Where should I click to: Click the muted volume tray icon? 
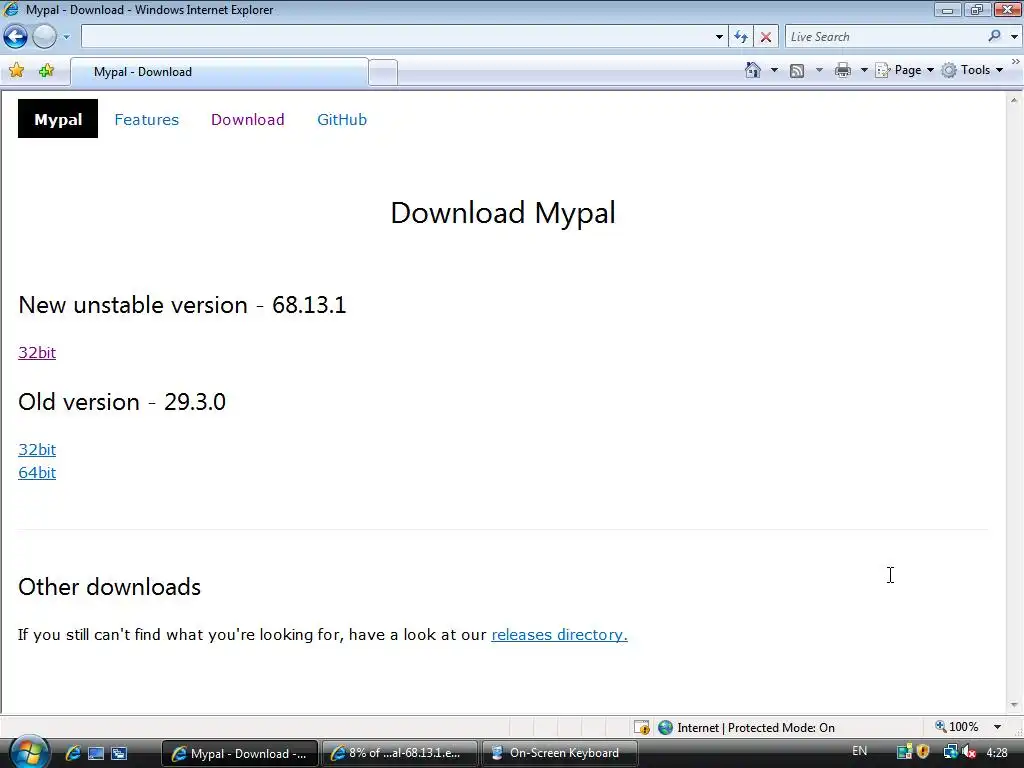tap(969, 752)
